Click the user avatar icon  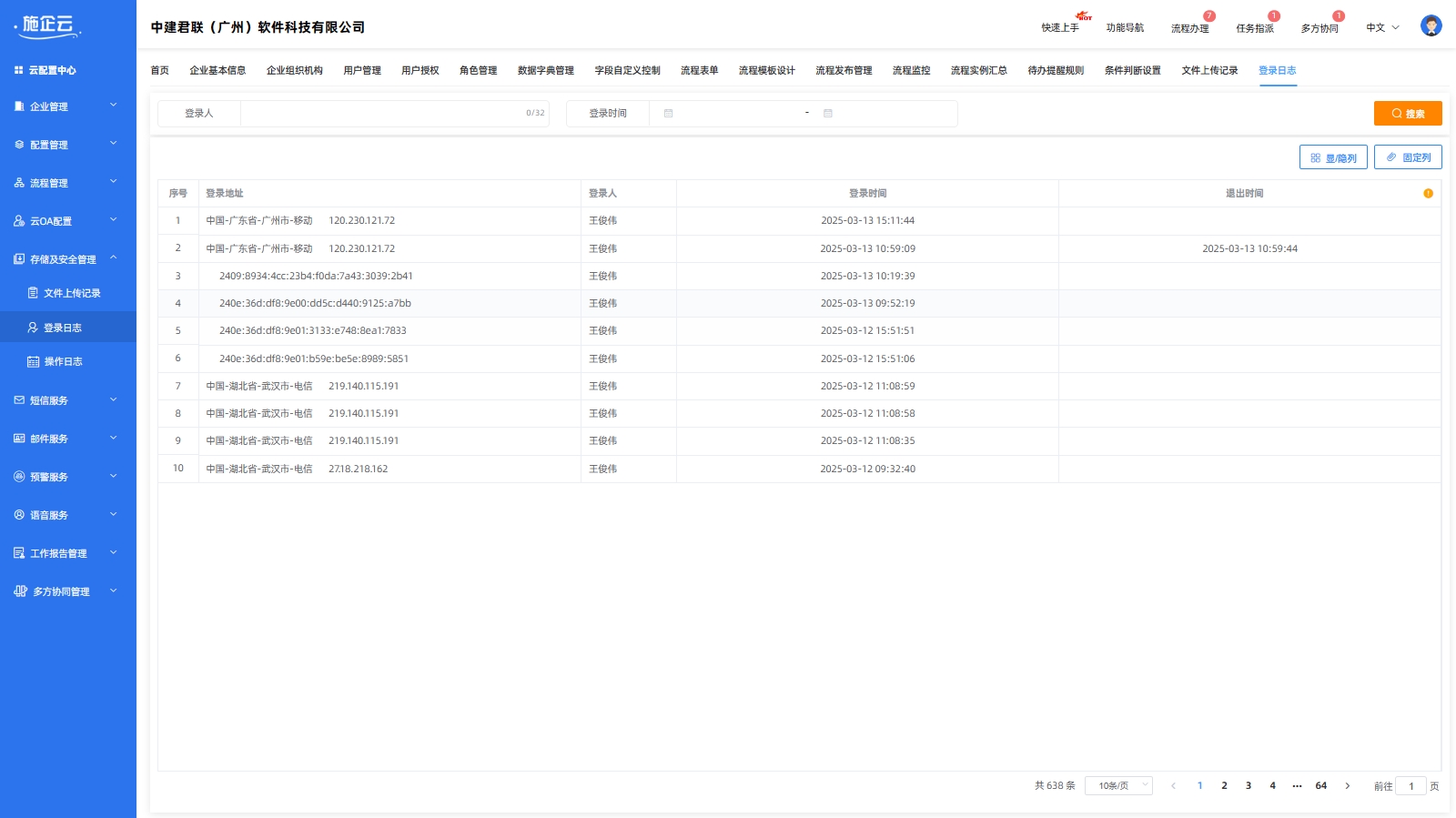pos(1431,26)
